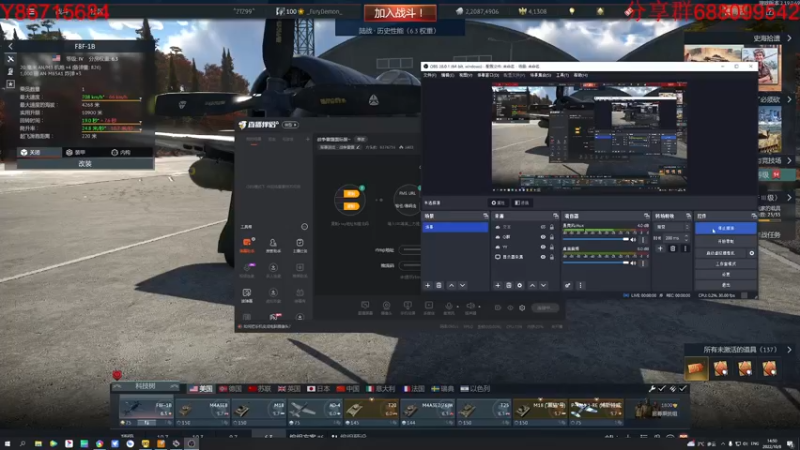Select the T25 tank crew slot
This screenshot has width=800, height=450.
[483, 412]
